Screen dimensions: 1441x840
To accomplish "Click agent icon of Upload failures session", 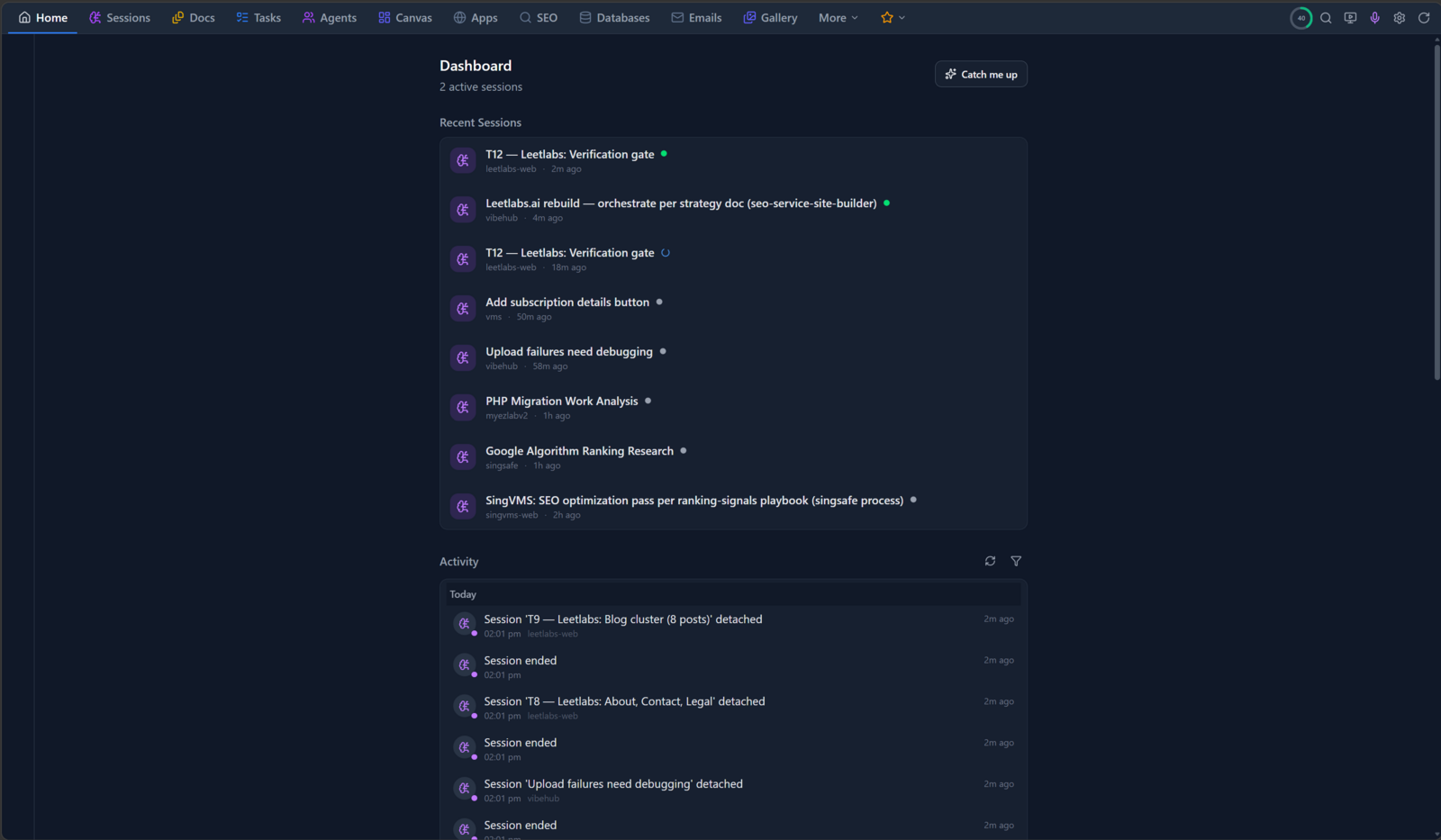I will coord(463,358).
